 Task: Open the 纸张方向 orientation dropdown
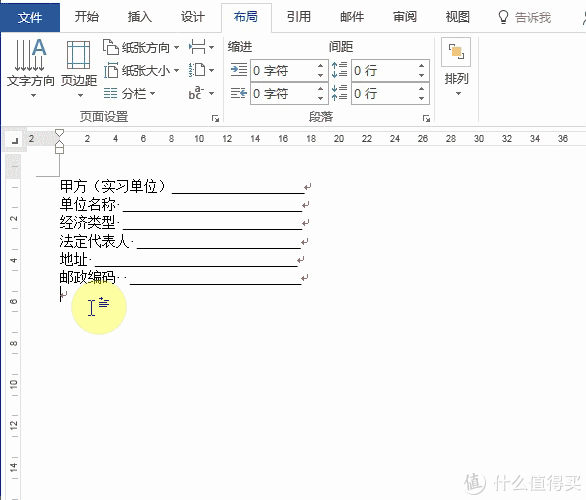coord(141,47)
